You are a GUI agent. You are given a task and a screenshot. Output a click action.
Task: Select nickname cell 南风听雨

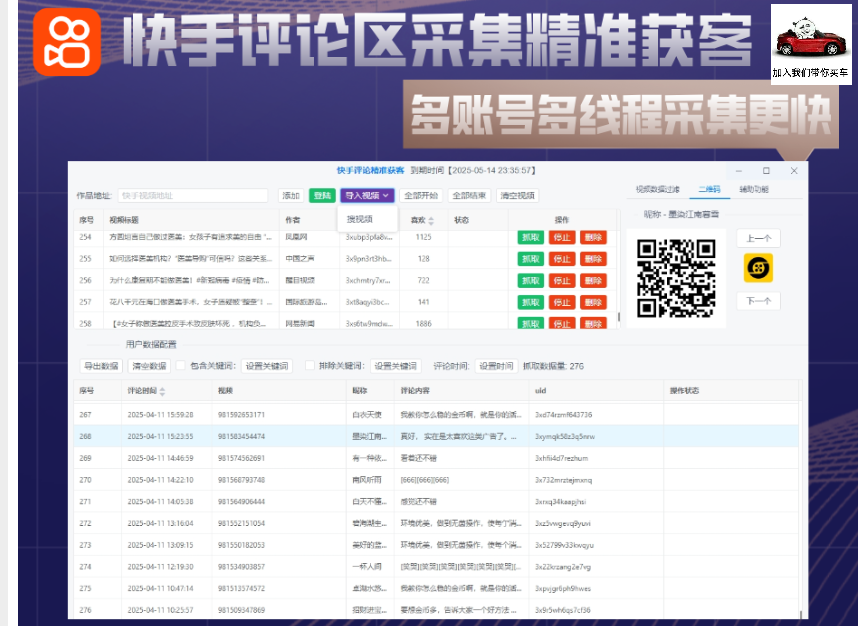point(367,480)
